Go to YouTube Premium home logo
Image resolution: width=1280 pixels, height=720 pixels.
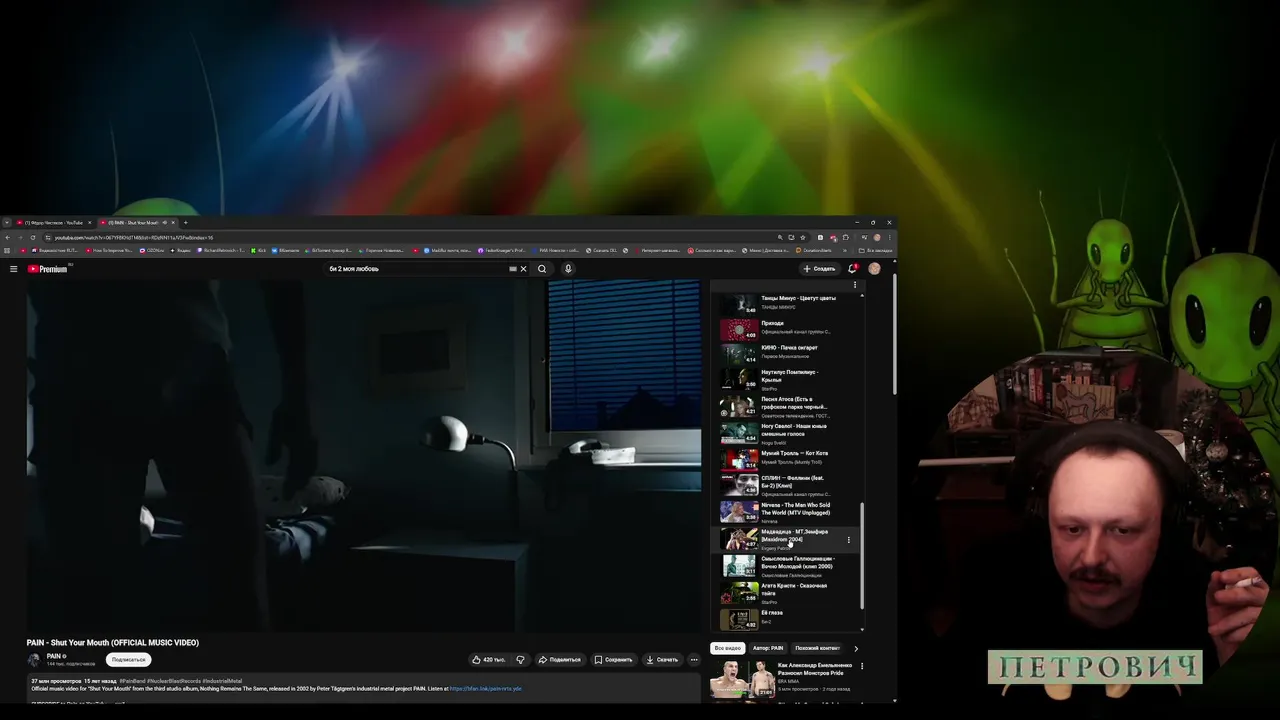(x=48, y=269)
